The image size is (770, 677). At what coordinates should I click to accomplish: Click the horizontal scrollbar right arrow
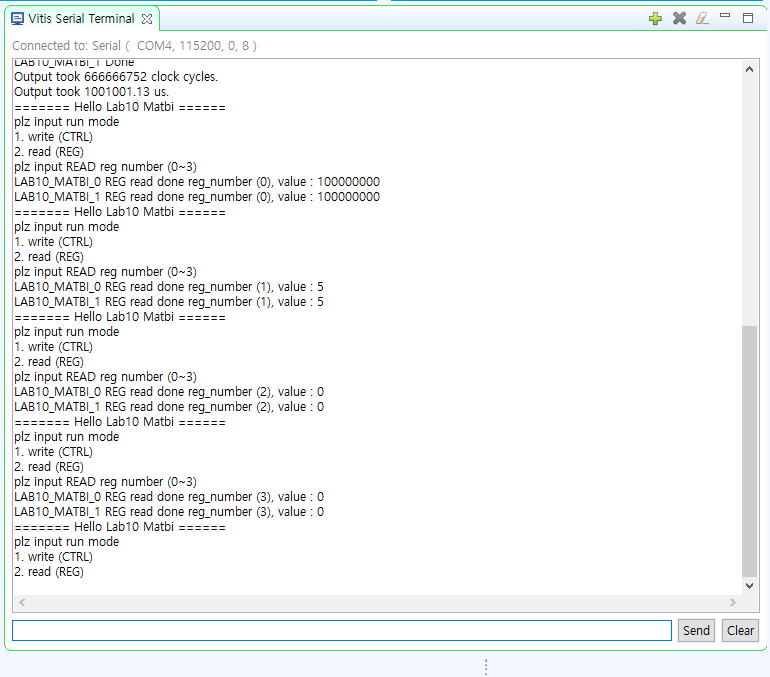[x=733, y=602]
